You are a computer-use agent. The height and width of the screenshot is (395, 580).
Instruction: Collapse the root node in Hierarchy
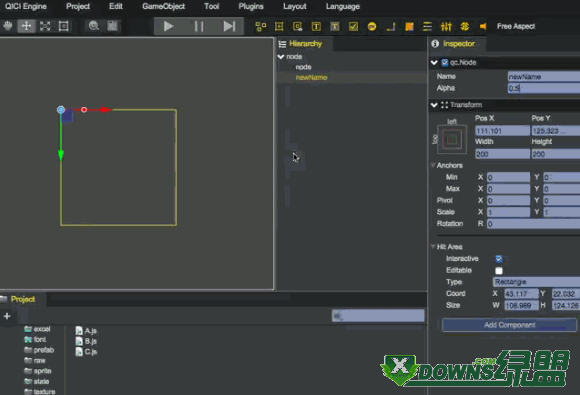point(281,57)
